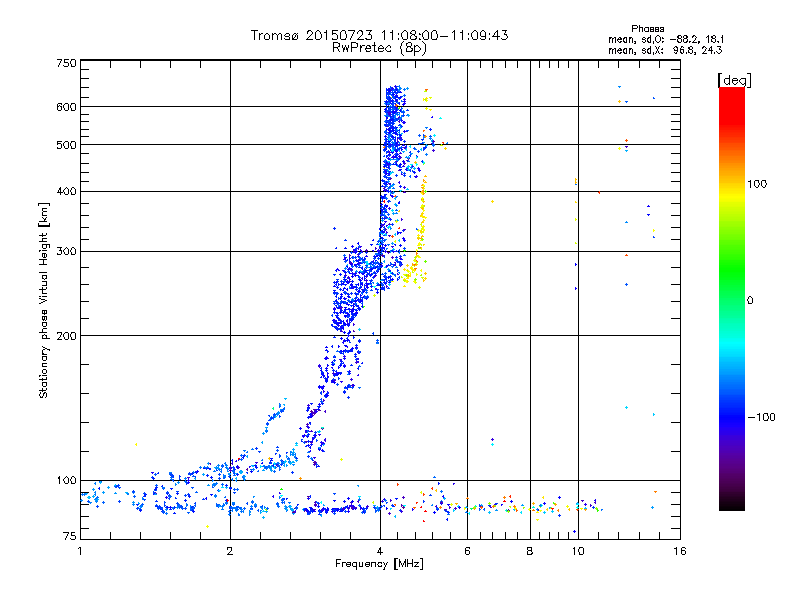Click the 'mean, sd,X: 96.8, 24.3' line
The height and width of the screenshot is (600, 800).
665,50
